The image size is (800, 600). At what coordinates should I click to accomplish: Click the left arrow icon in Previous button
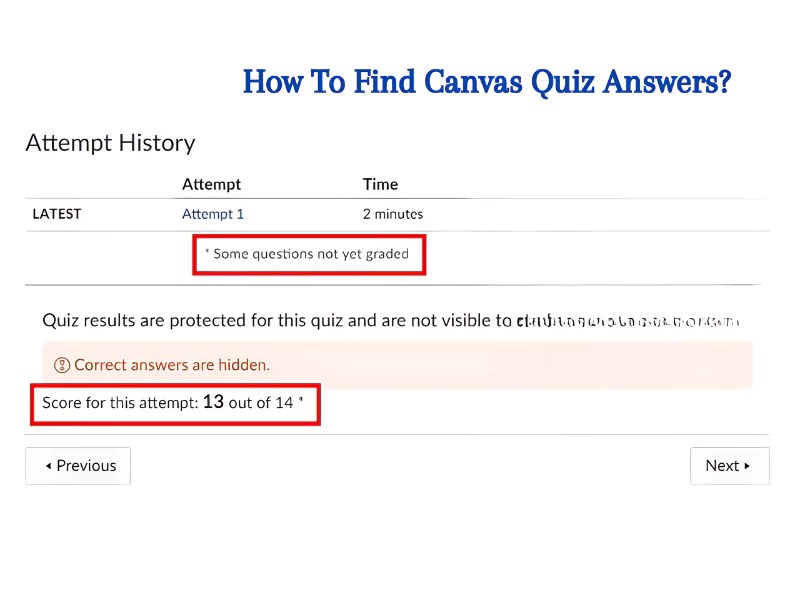pyautogui.click(x=48, y=465)
